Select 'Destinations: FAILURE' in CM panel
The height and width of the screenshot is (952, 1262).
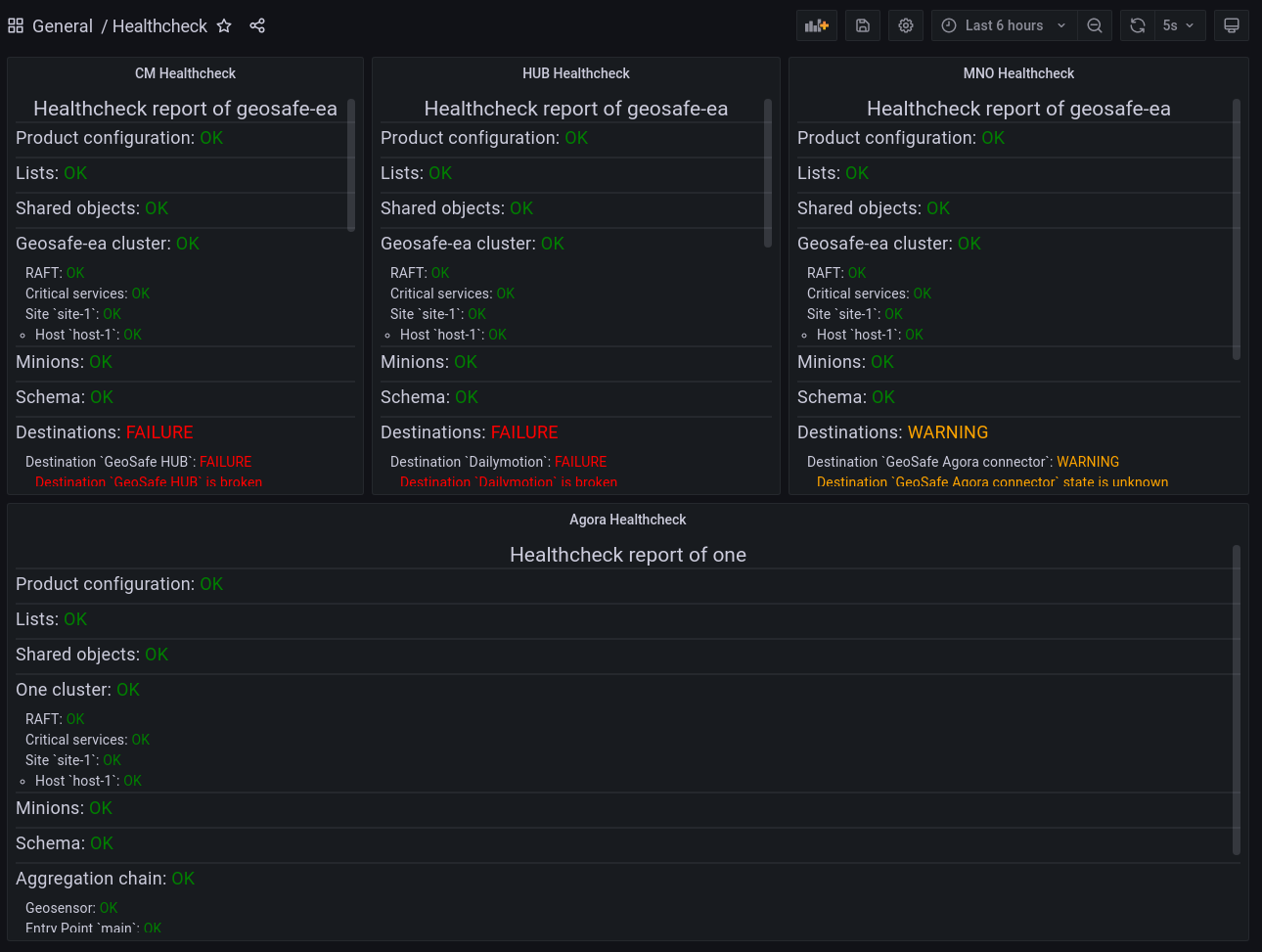[x=105, y=432]
